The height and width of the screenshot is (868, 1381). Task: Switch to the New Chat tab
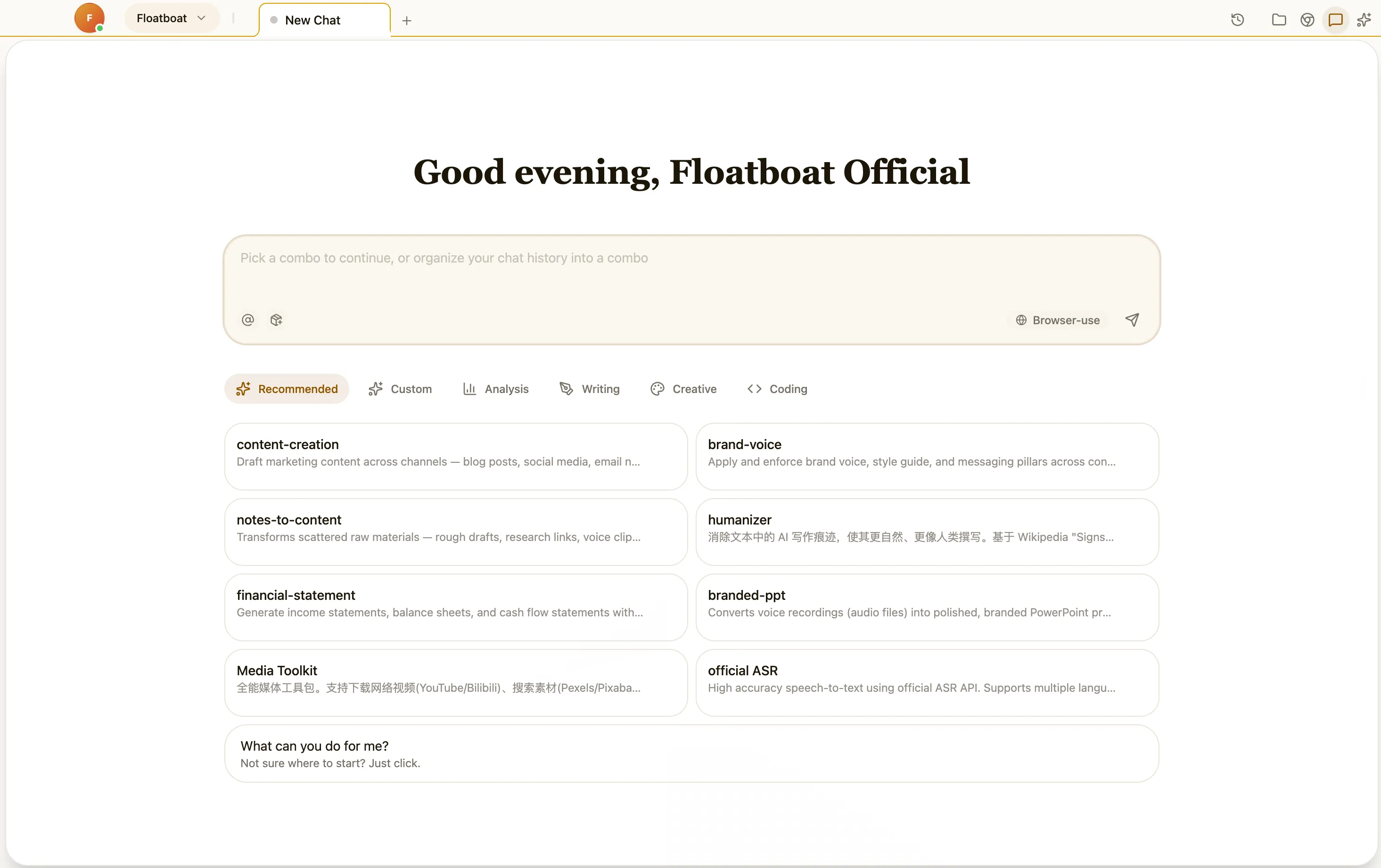pos(325,20)
